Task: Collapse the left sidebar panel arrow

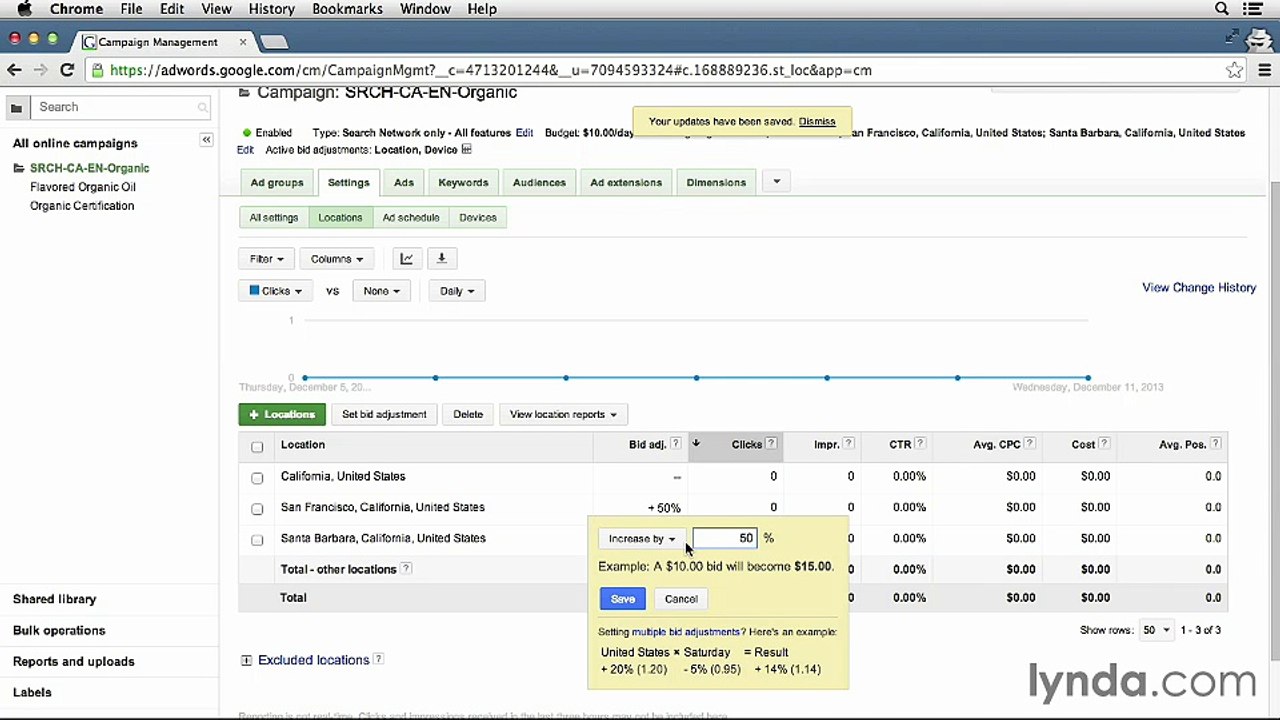Action: pyautogui.click(x=206, y=140)
